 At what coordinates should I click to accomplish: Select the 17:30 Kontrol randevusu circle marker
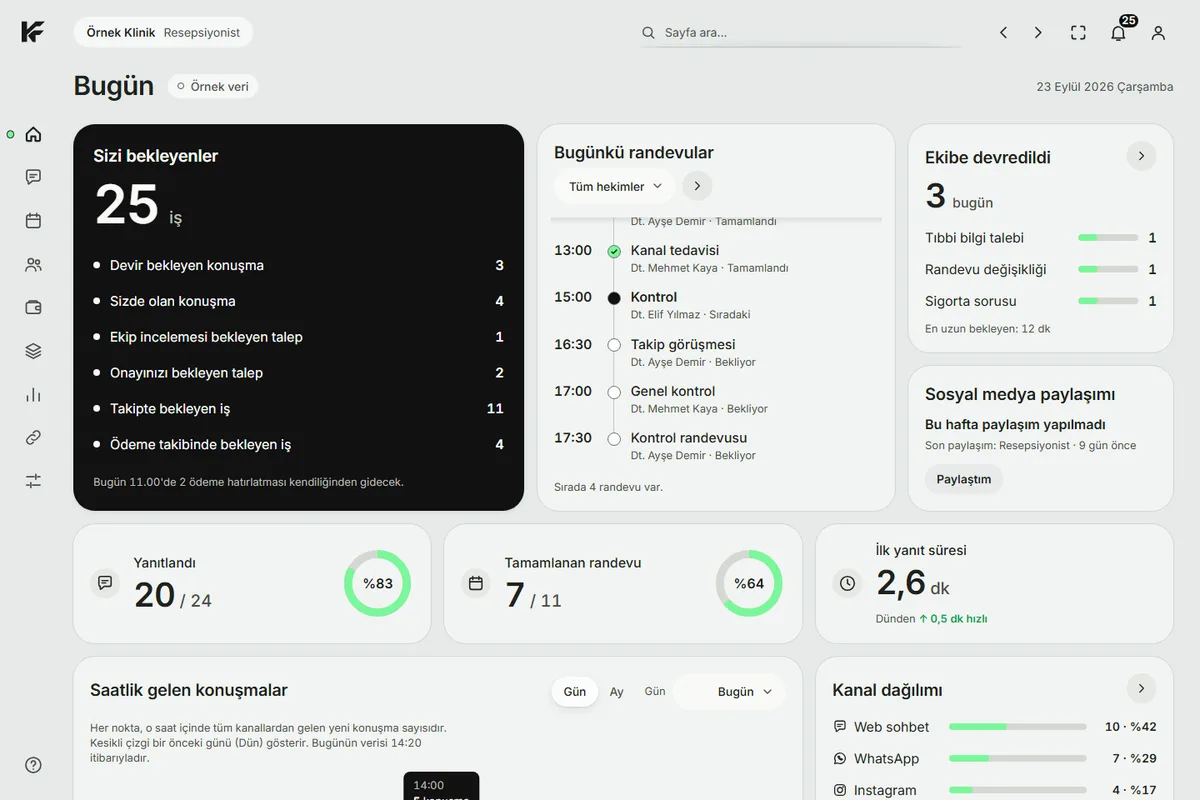pyautogui.click(x=614, y=439)
